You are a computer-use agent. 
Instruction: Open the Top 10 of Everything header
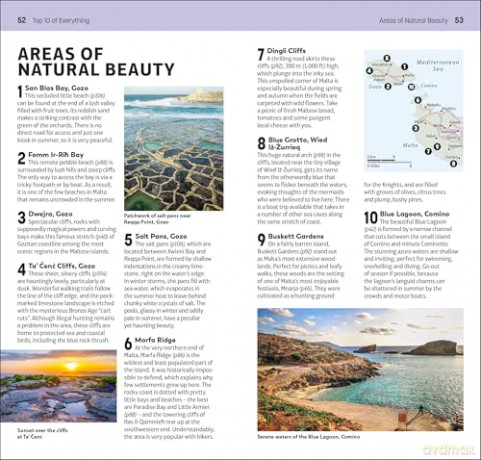point(61,21)
